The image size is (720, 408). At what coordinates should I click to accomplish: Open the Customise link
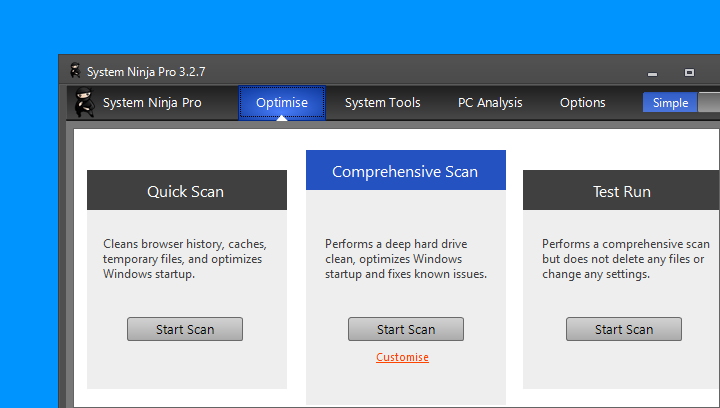click(402, 357)
